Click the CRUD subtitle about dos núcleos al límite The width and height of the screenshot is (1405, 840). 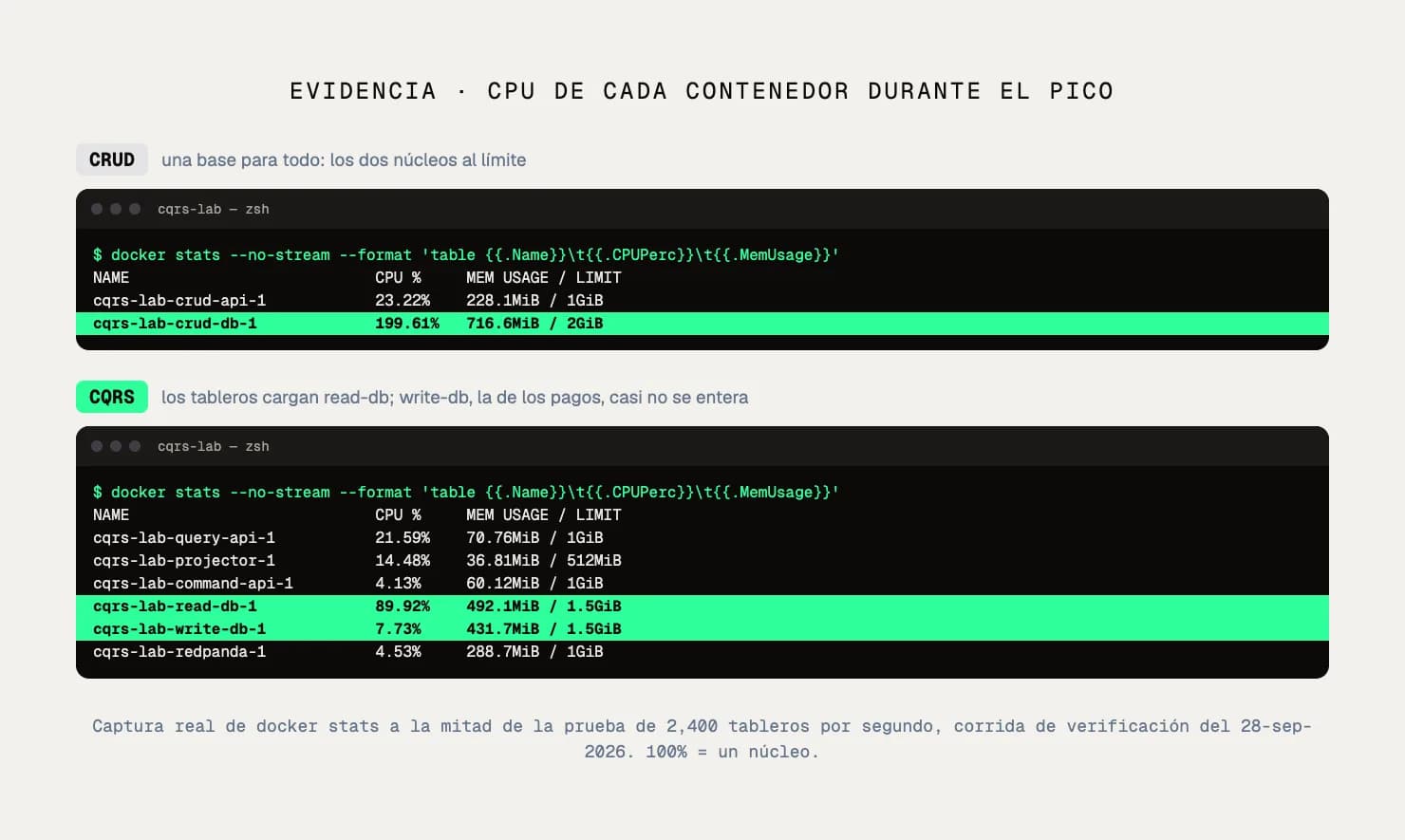(x=344, y=159)
